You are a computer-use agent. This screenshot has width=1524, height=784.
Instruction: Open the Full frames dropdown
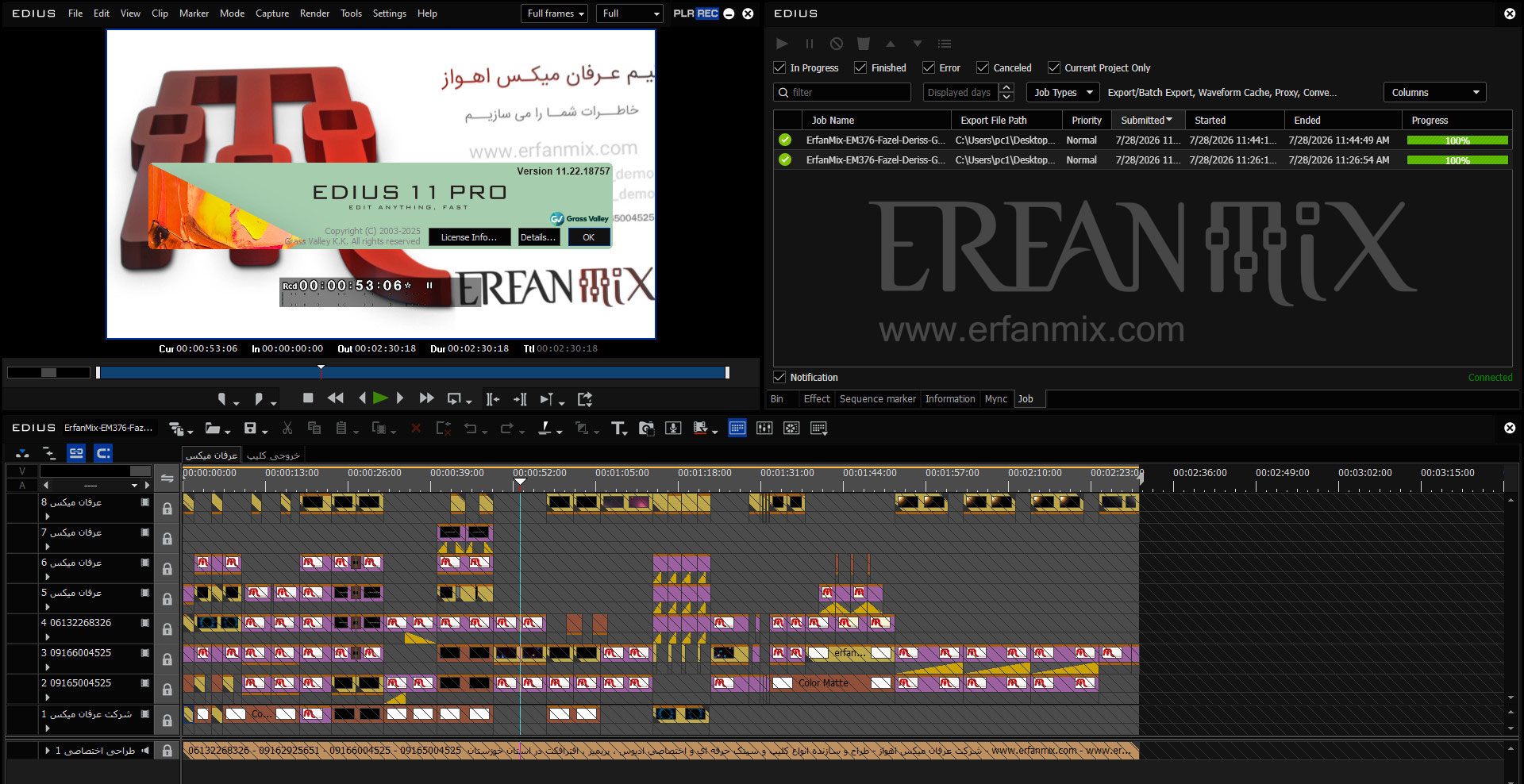(555, 13)
